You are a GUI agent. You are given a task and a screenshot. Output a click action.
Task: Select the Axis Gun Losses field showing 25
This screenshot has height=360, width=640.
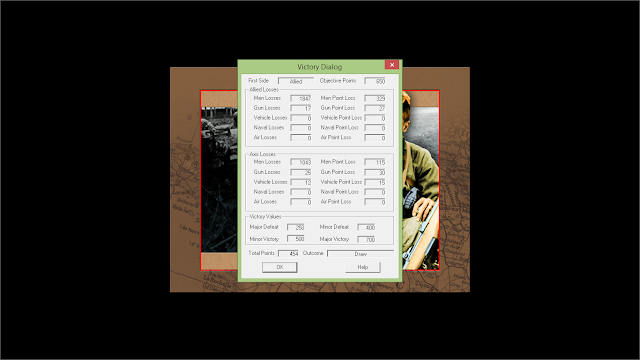(301, 172)
